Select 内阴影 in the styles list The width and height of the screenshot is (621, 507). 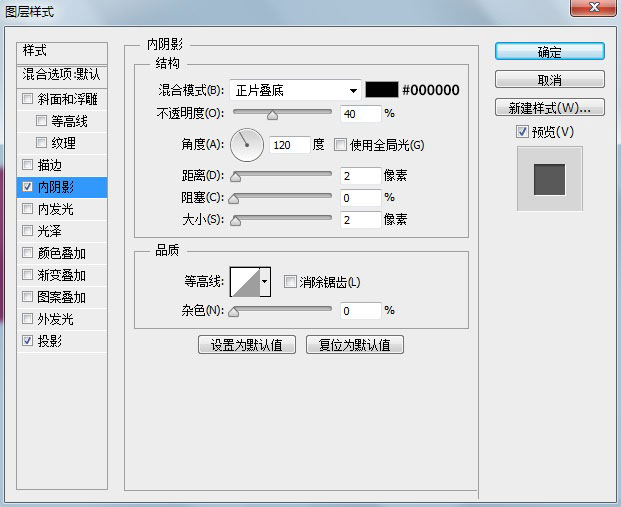click(x=56, y=187)
